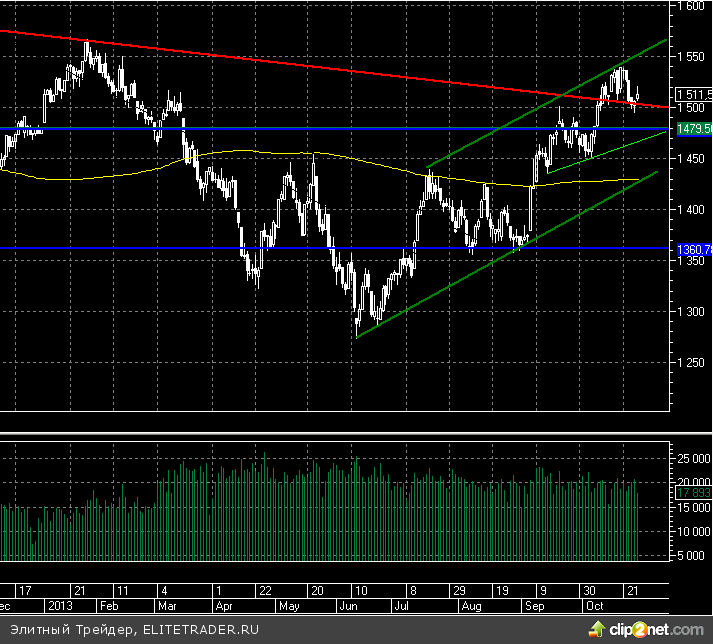Click the 5 000 volume axis label
This screenshot has height=644, width=713.
tap(692, 556)
